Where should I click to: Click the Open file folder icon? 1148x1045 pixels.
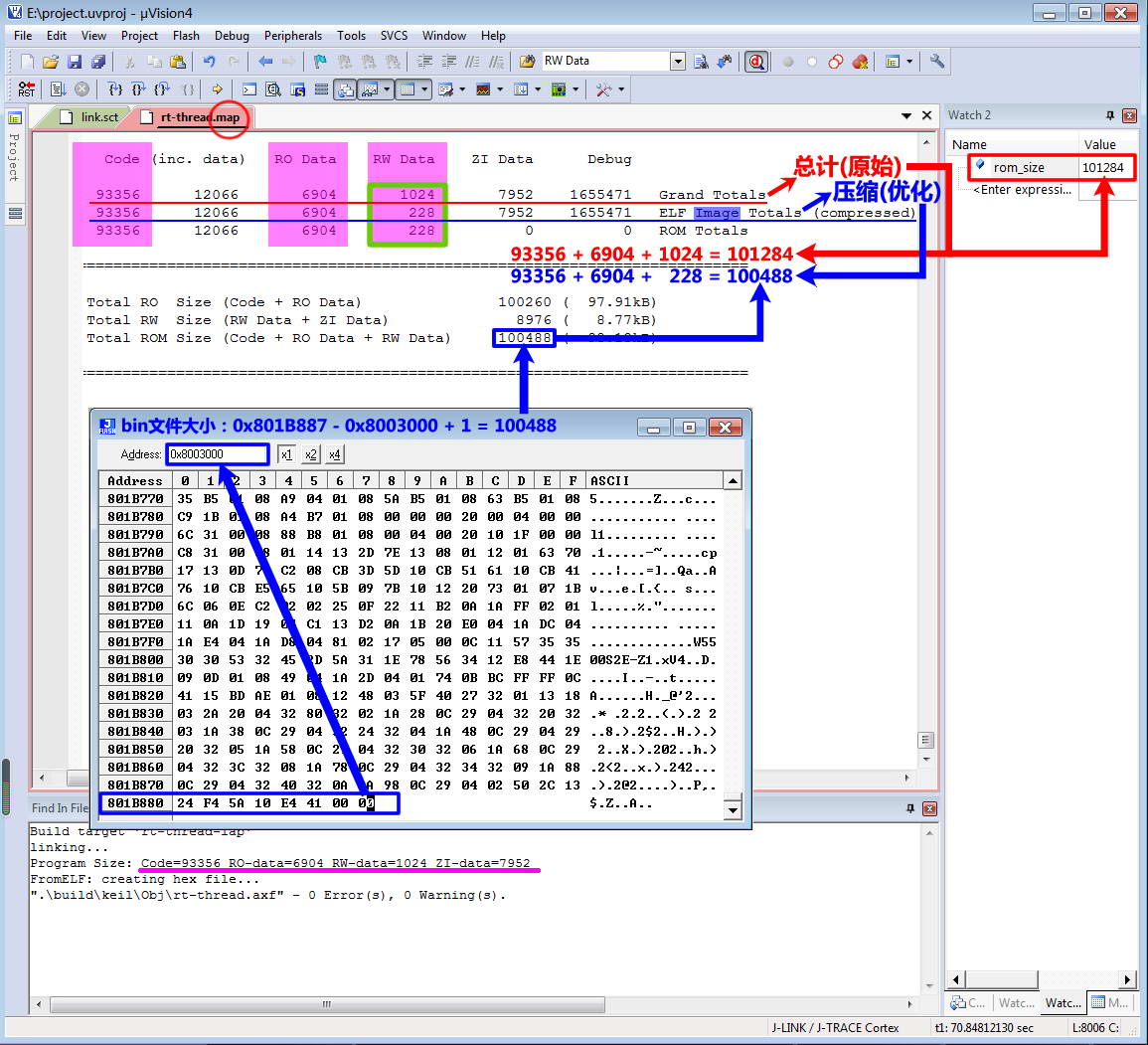point(51,61)
